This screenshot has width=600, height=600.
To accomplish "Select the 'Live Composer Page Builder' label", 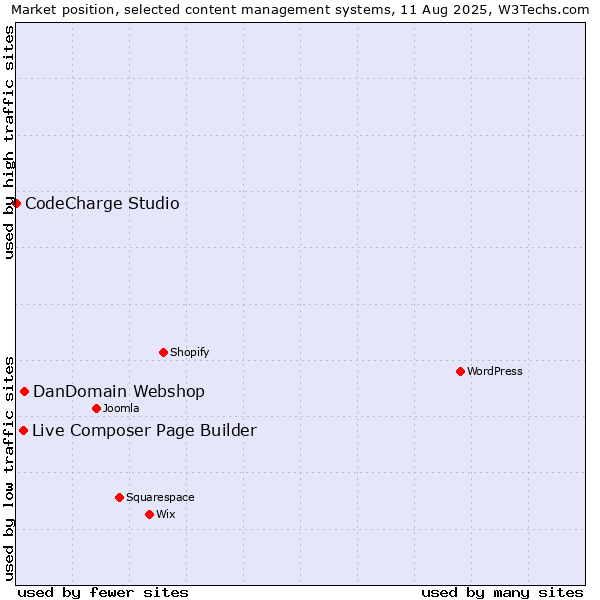I will point(144,430).
